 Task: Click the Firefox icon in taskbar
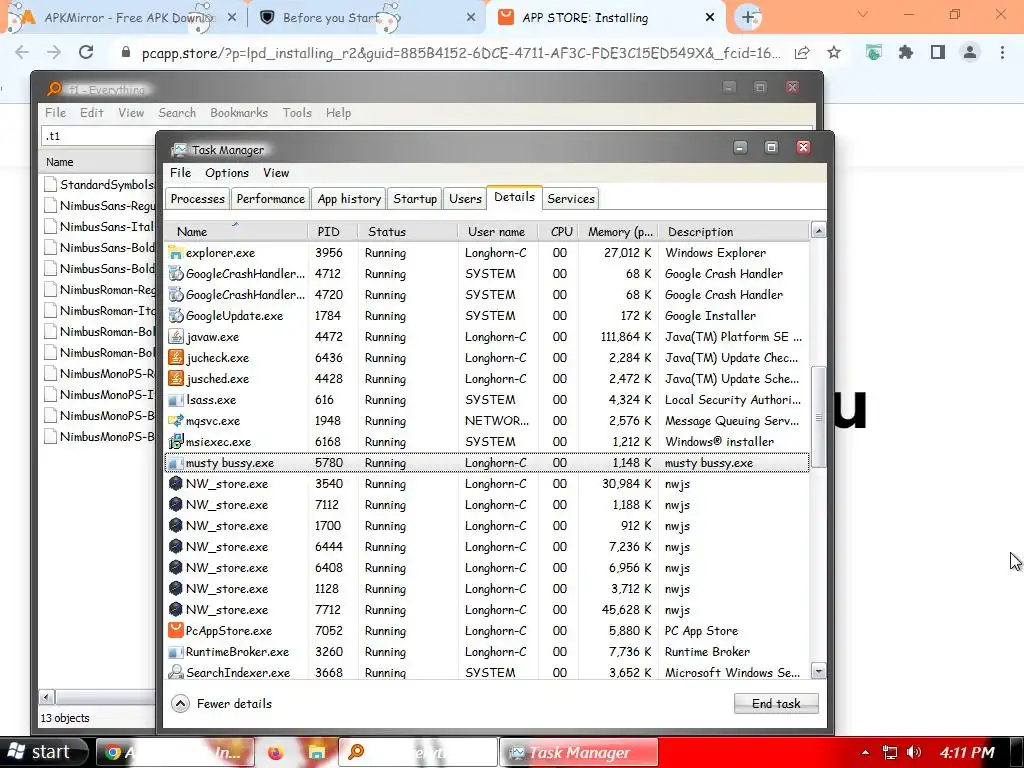tap(276, 752)
